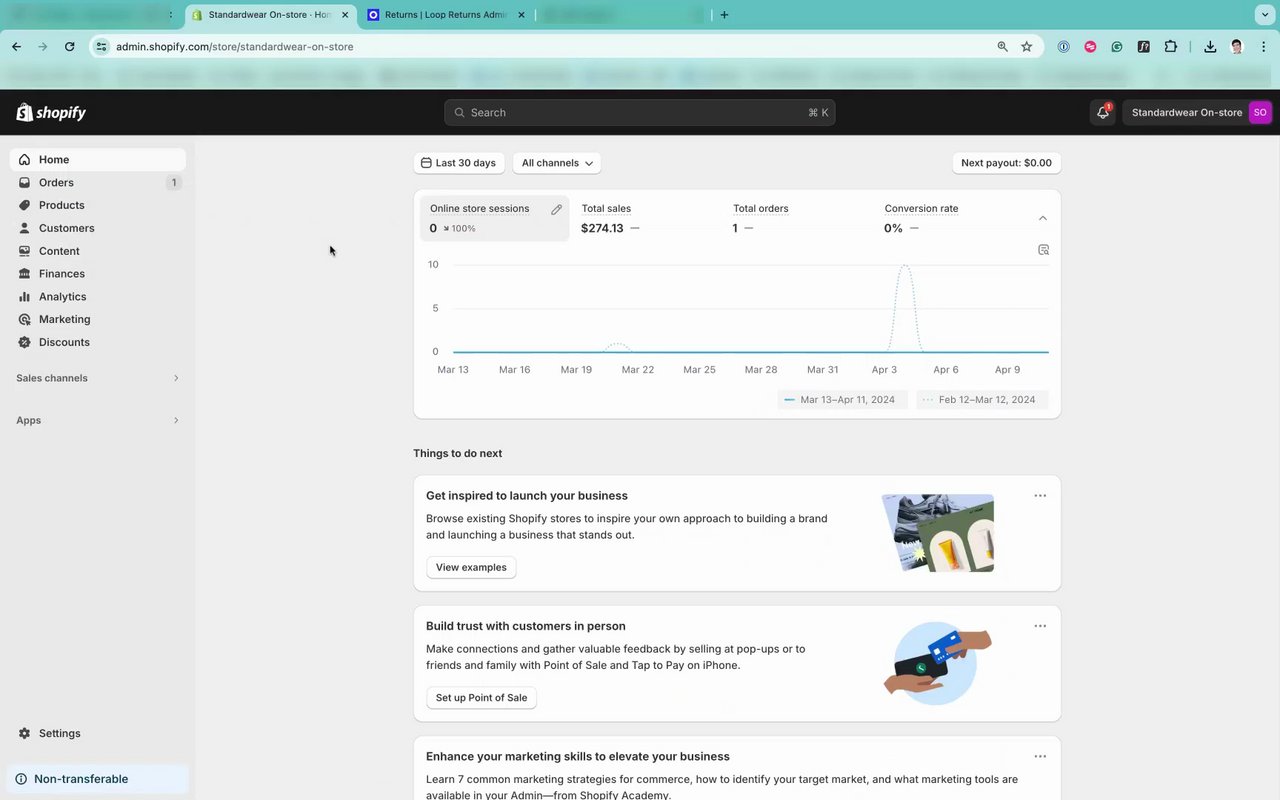Open the browser extensions puzzle icon
1280x800 pixels.
coord(1171,46)
